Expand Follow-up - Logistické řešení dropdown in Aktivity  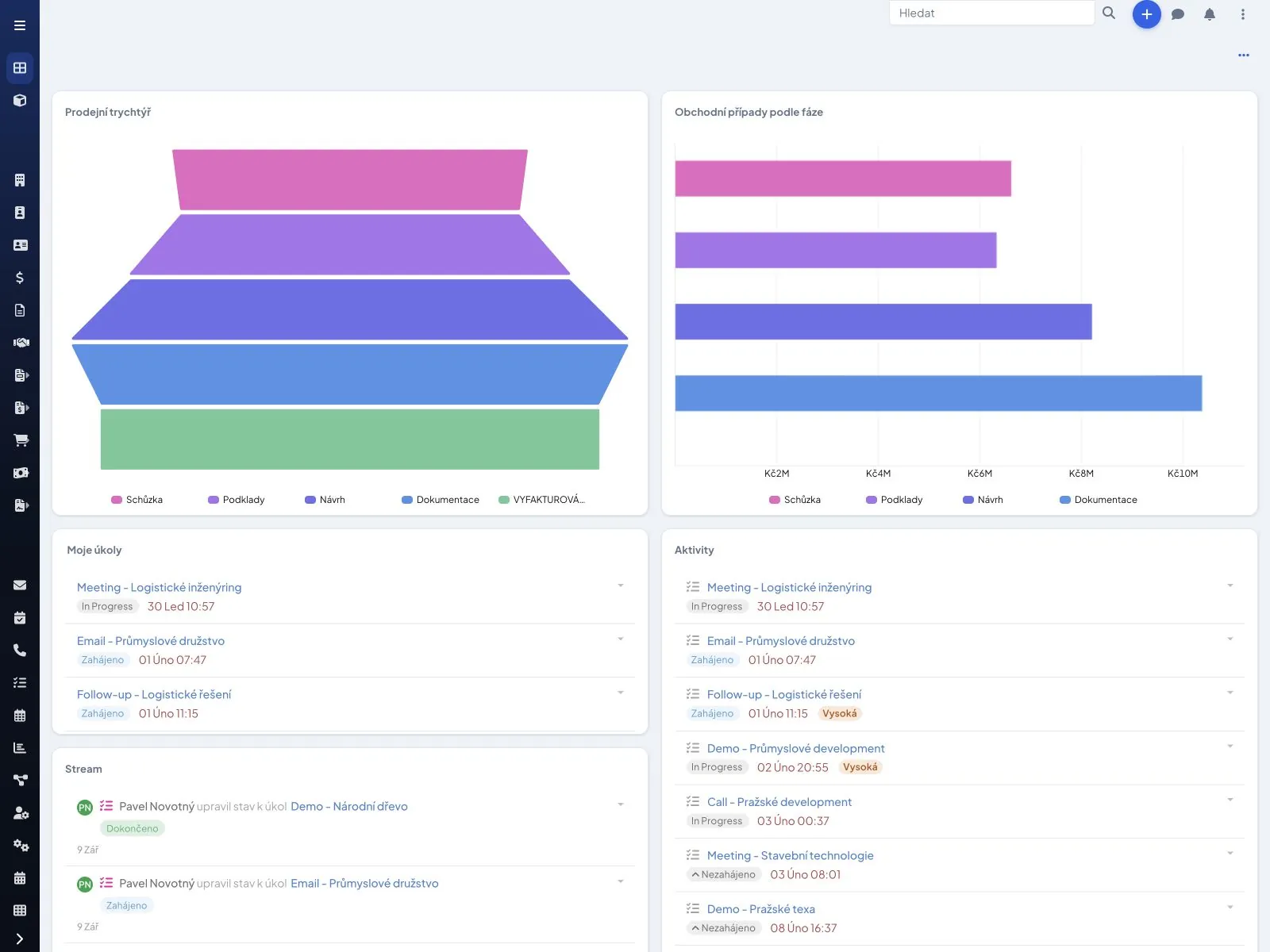click(1230, 693)
